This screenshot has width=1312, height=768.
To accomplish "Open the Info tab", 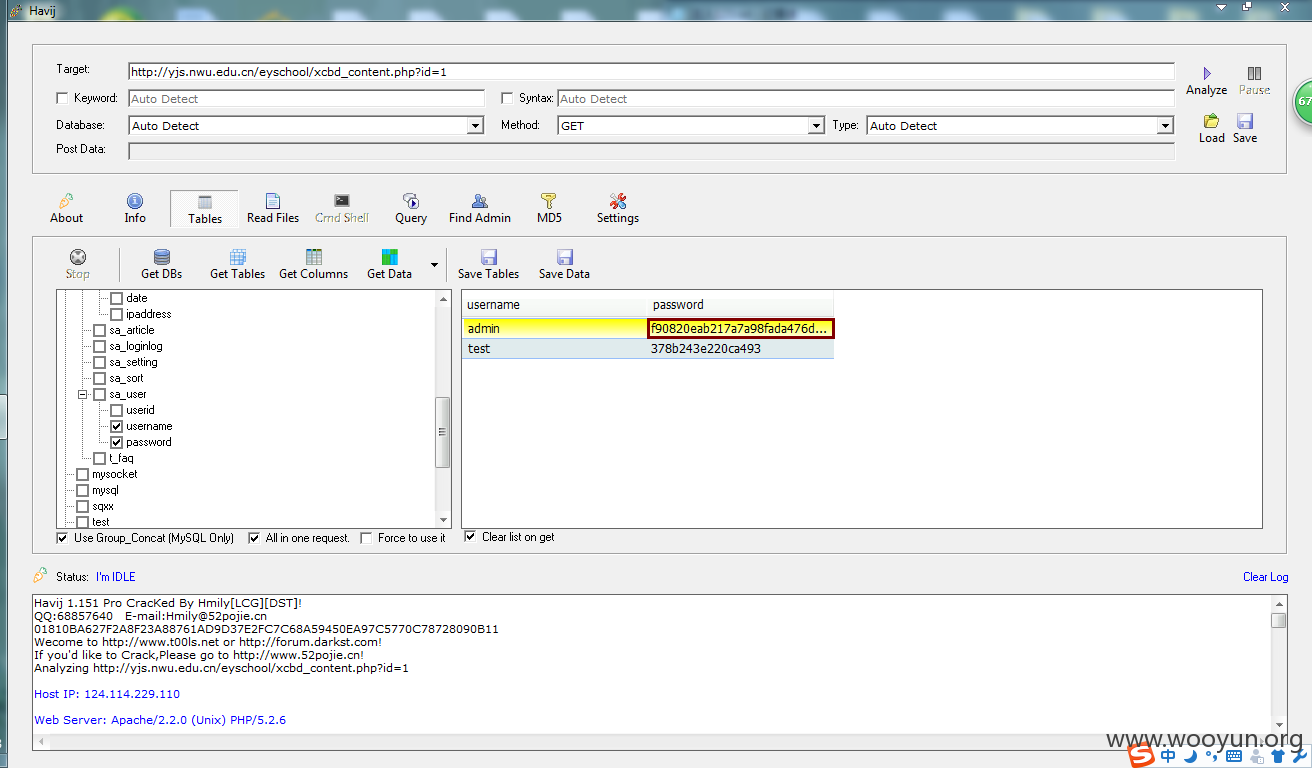I will [135, 208].
